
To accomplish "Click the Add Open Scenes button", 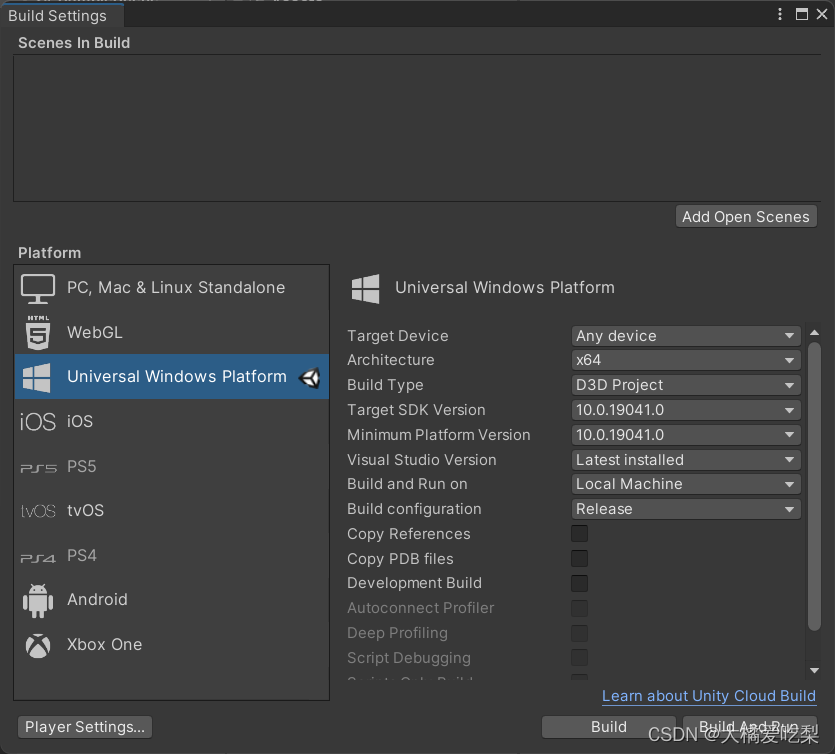I will (x=746, y=217).
